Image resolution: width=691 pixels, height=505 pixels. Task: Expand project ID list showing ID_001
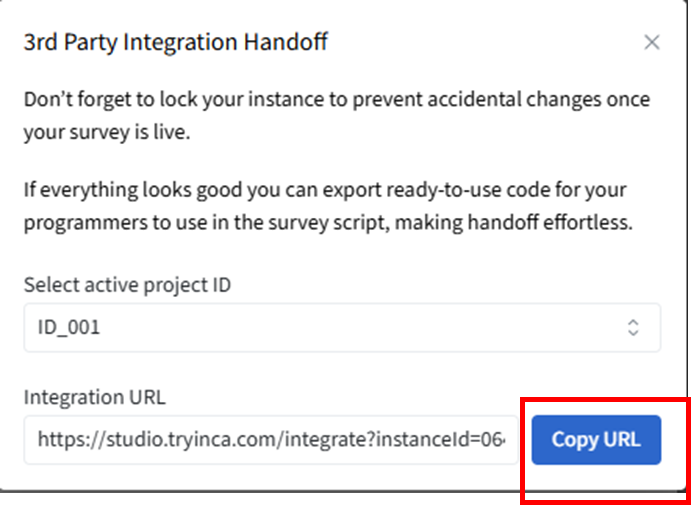342,328
